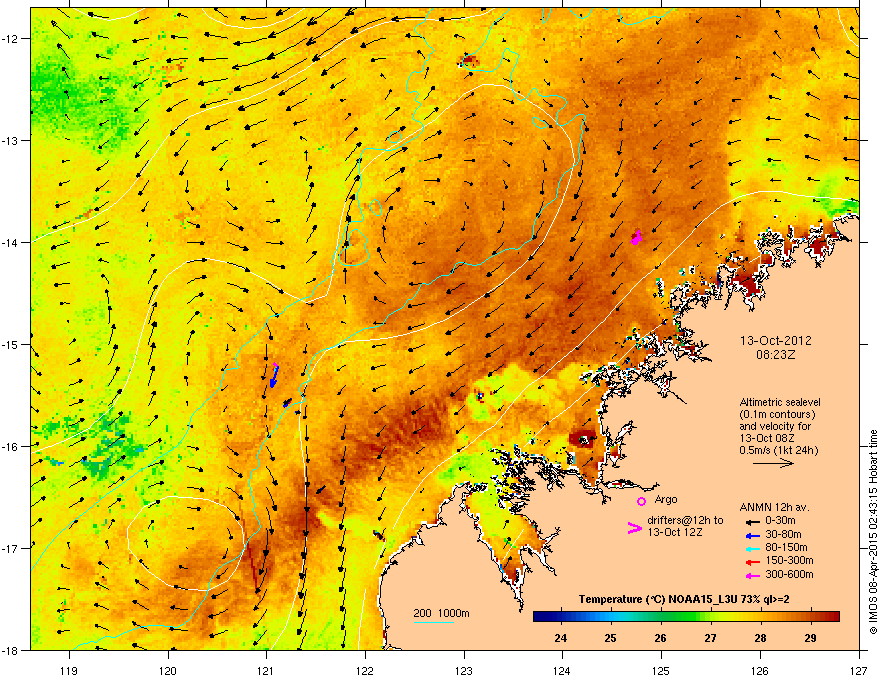Click latitude axis label -16

(x=11, y=447)
